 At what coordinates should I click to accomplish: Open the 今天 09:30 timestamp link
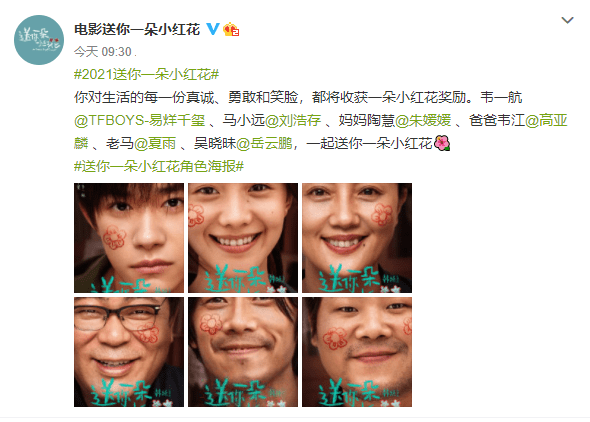[103, 52]
